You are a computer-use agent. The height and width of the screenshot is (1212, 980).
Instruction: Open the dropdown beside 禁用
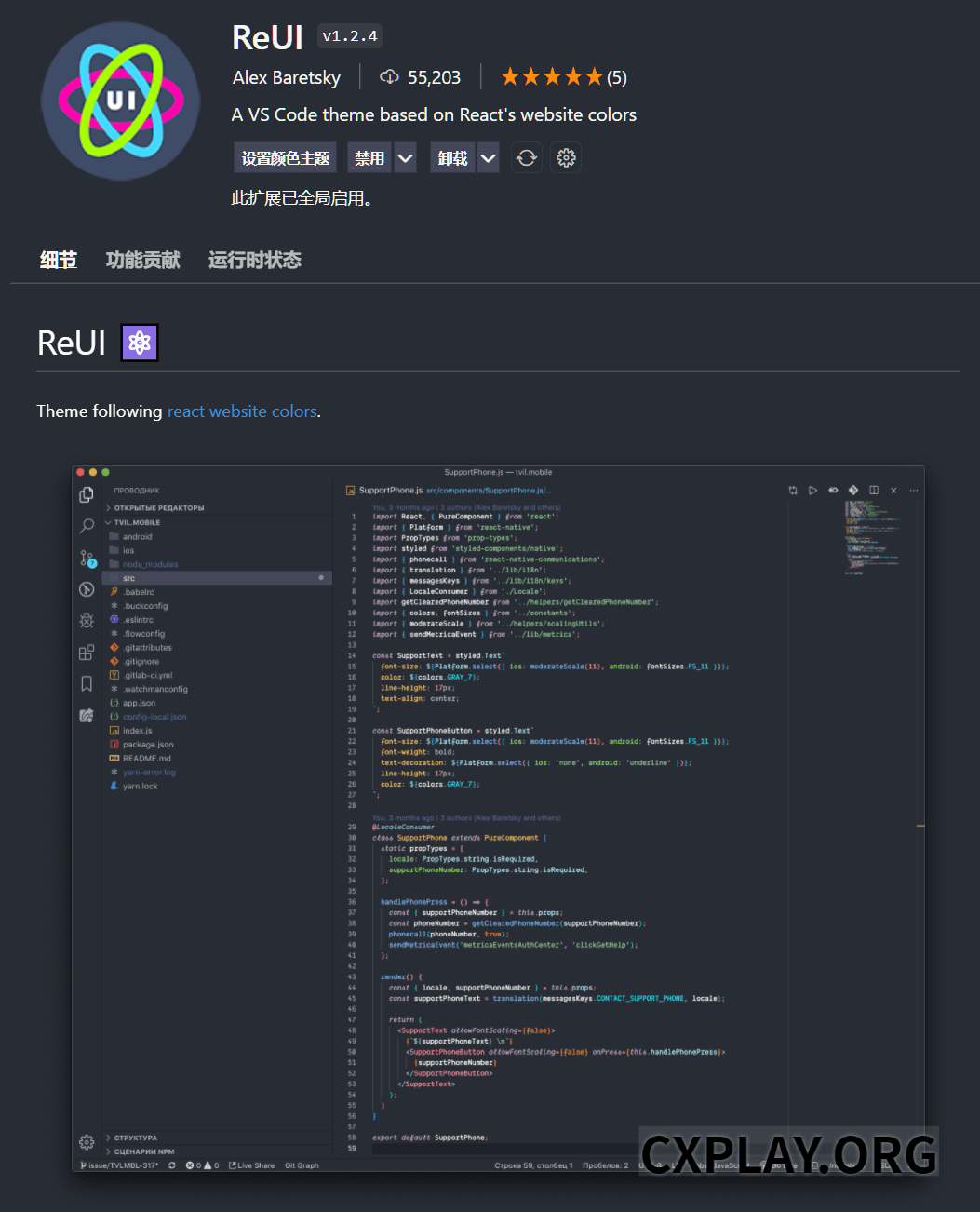(x=406, y=158)
